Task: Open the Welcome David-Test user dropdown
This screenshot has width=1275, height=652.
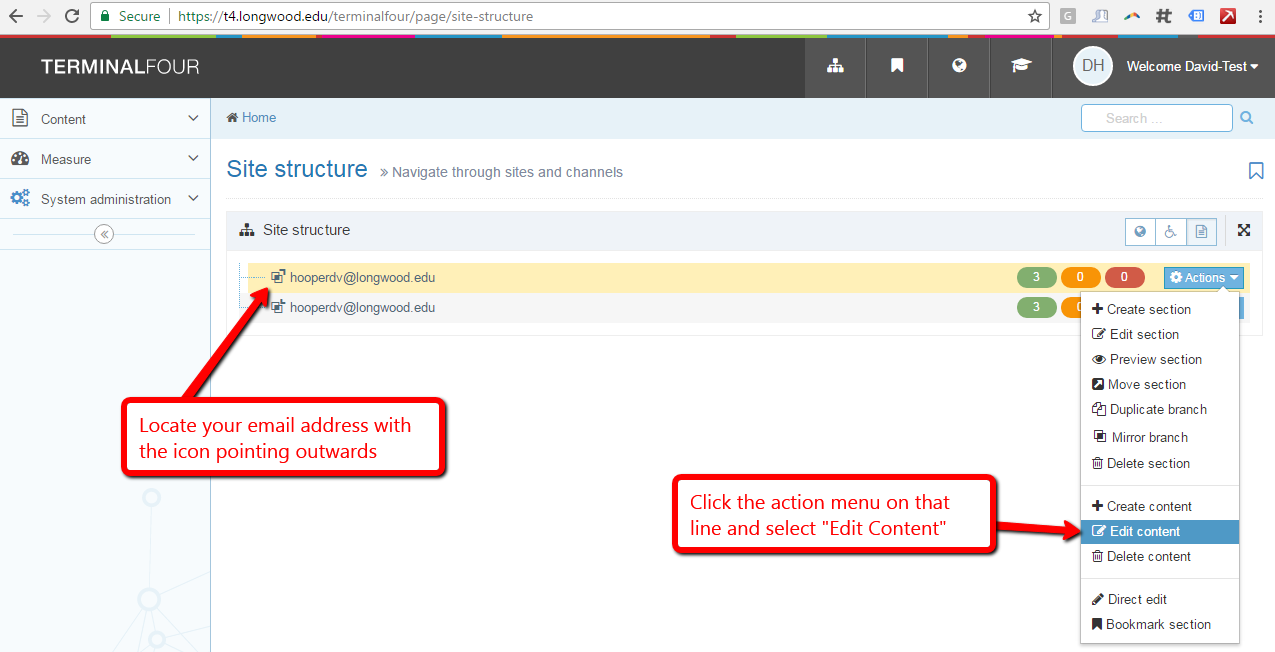Action: click(x=1192, y=66)
